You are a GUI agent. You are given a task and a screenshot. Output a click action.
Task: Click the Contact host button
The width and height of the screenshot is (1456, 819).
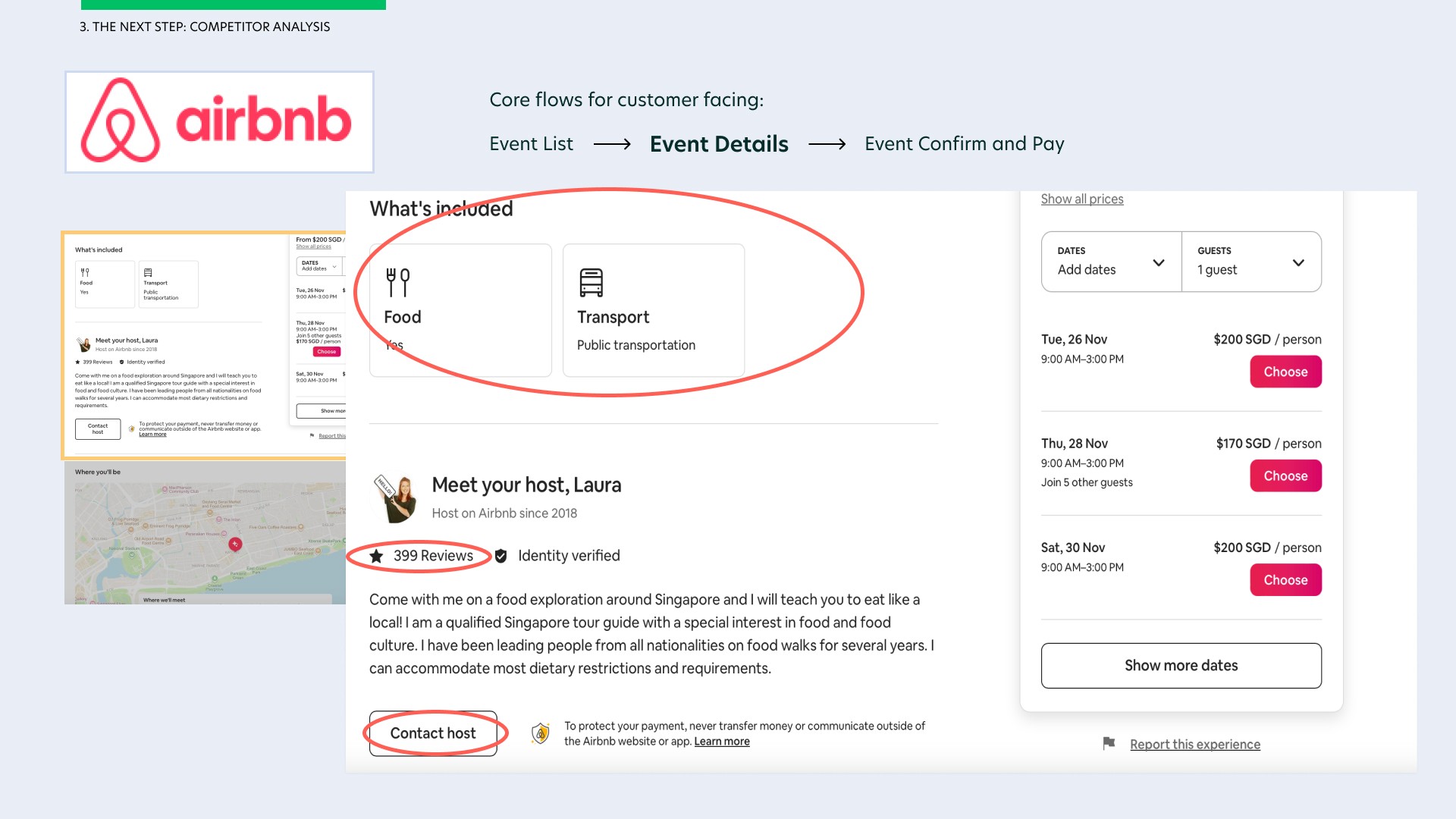click(x=433, y=733)
